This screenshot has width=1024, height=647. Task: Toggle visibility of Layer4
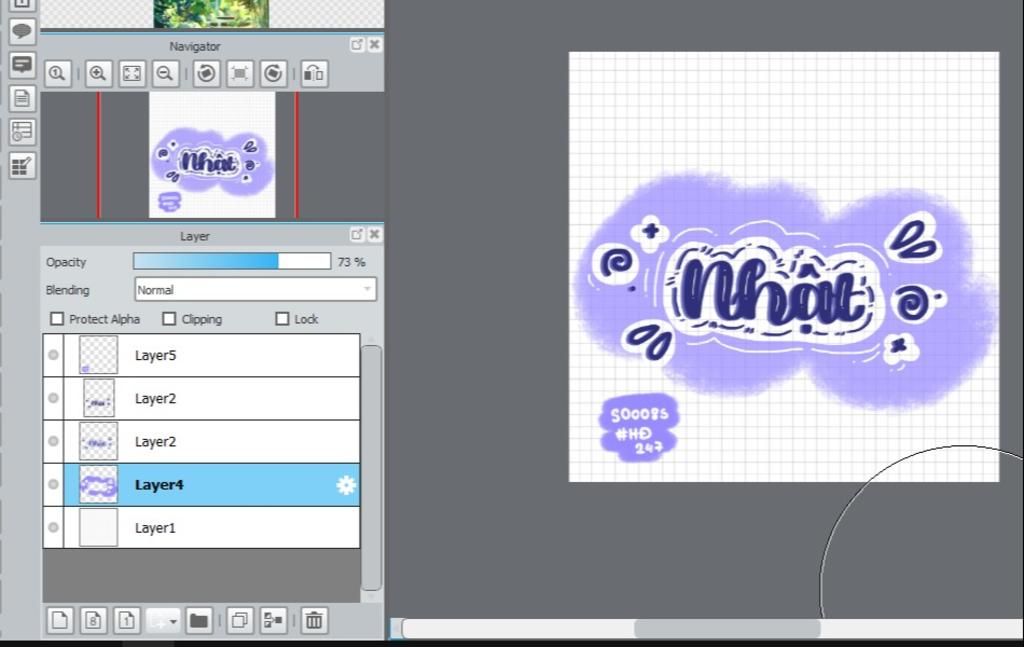point(54,484)
